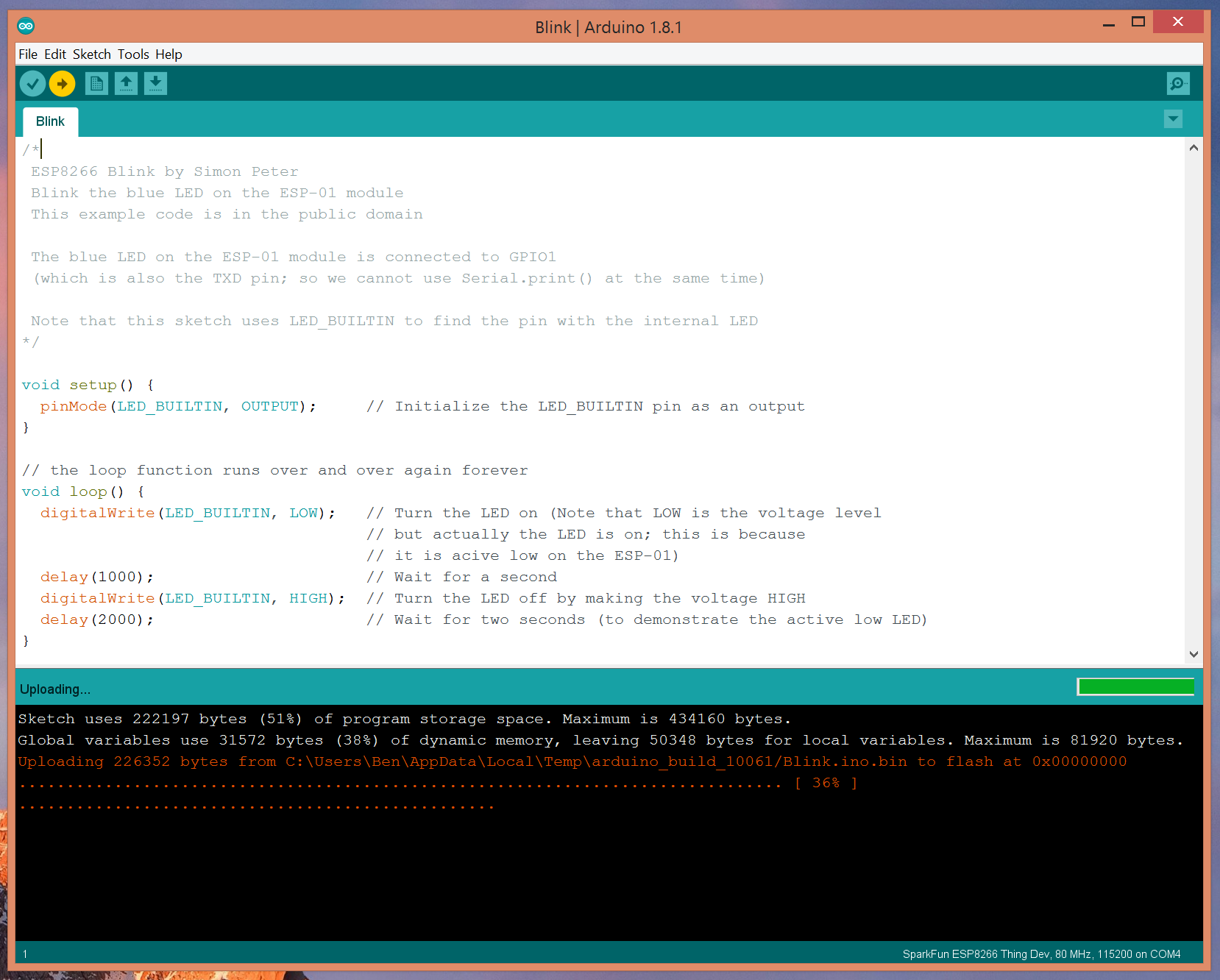Click 'This example code is in the public domain'
The width and height of the screenshot is (1220, 980).
[x=227, y=214]
